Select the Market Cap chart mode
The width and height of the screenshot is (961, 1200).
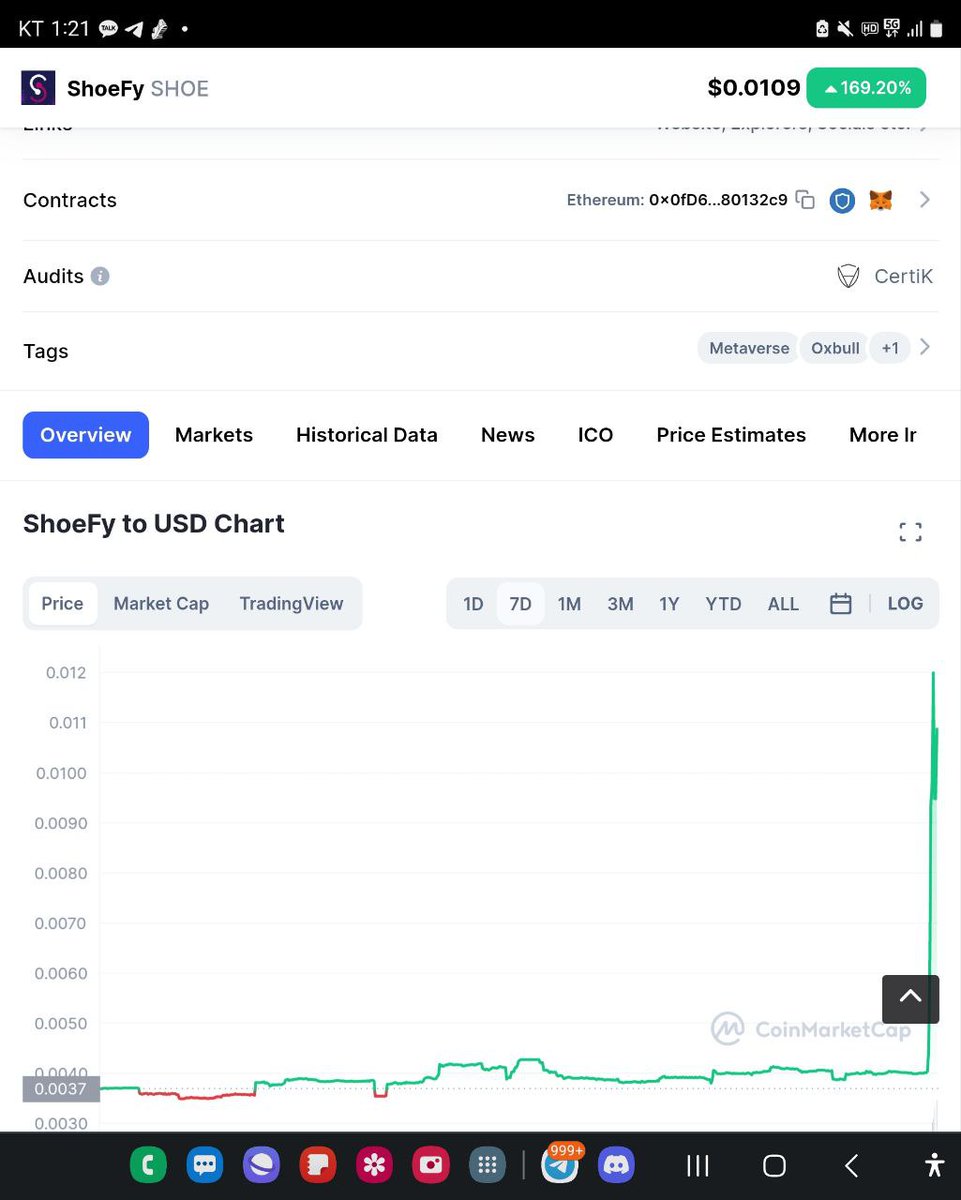[x=161, y=603]
